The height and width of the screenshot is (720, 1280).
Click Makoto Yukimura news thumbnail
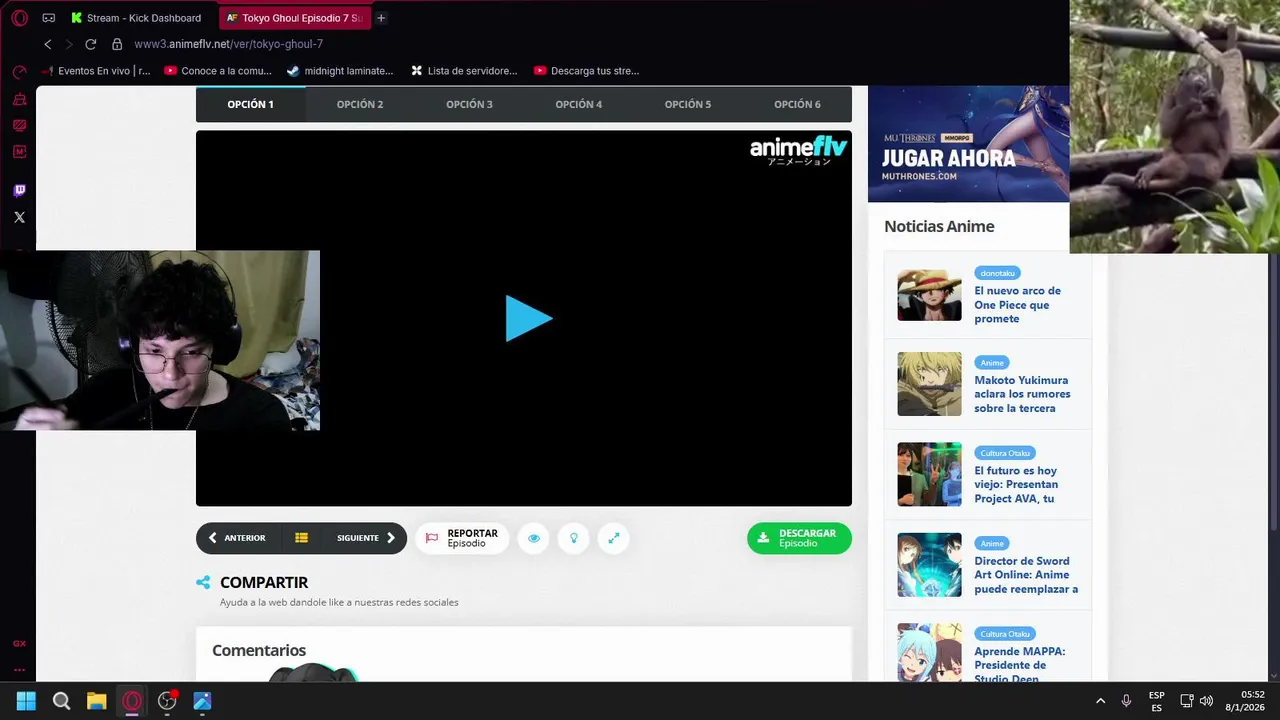pos(929,384)
